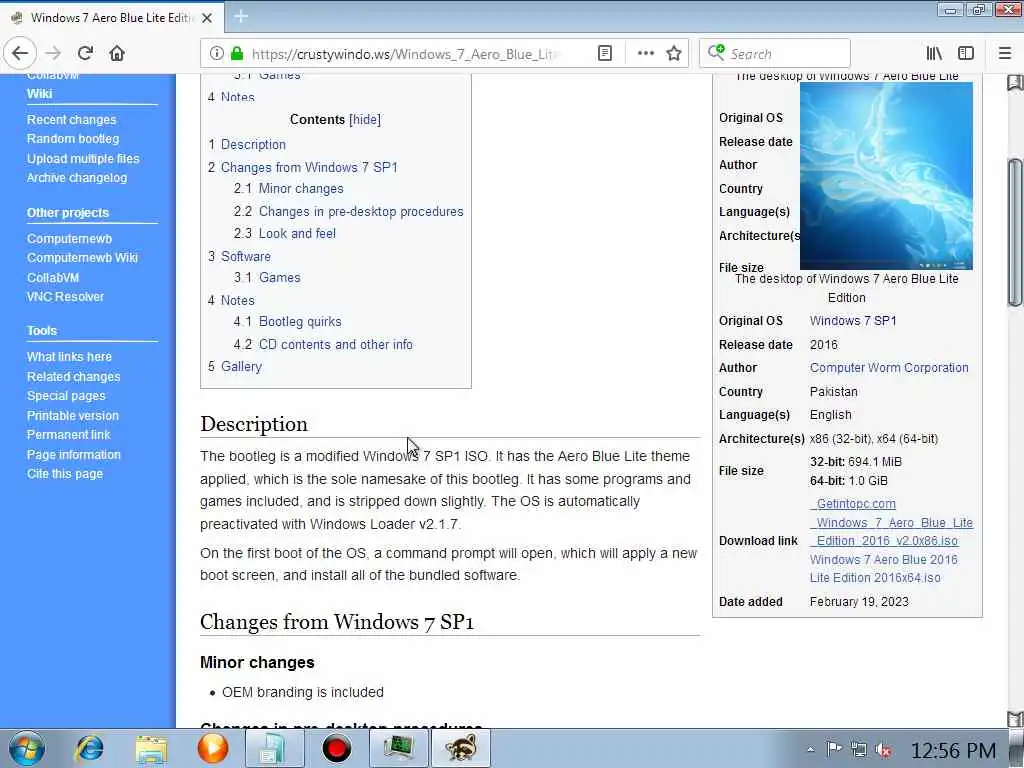Screen dimensions: 1024x768
Task: Click the URL address bar
Action: [405, 54]
